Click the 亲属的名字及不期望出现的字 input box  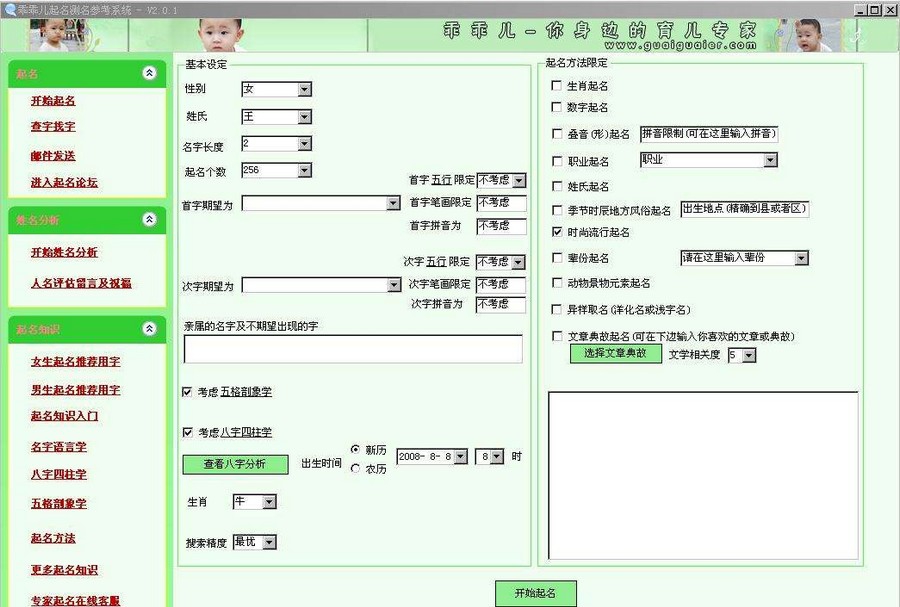pos(352,349)
